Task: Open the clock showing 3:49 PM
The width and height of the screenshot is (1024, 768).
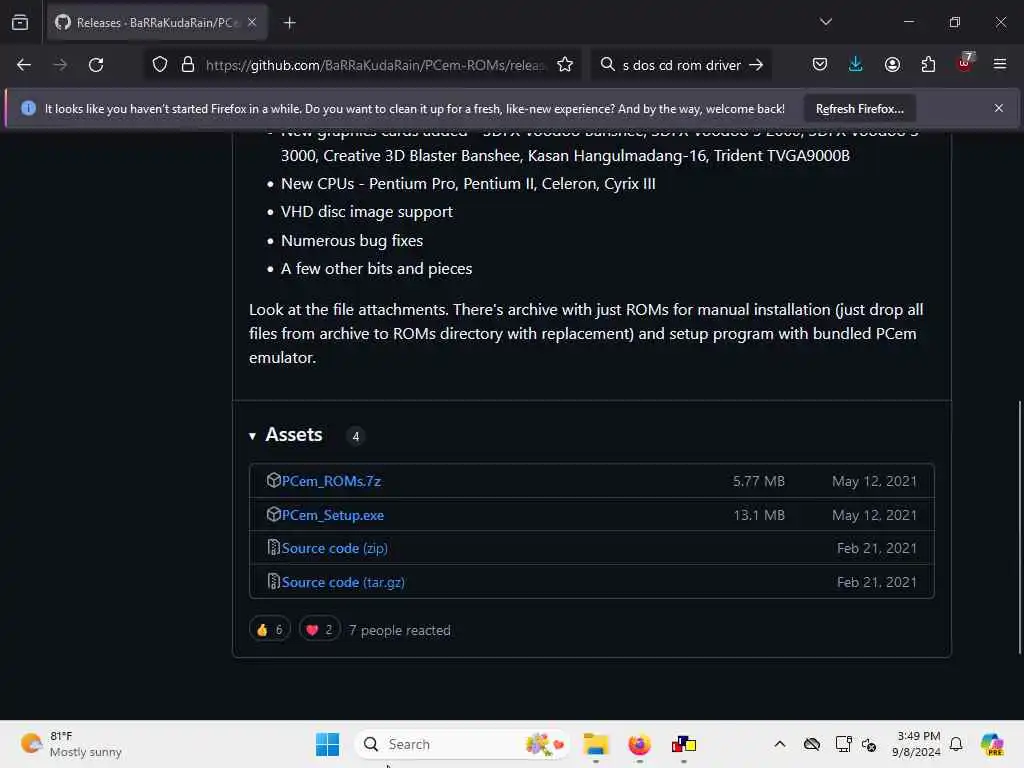Action: [x=917, y=744]
